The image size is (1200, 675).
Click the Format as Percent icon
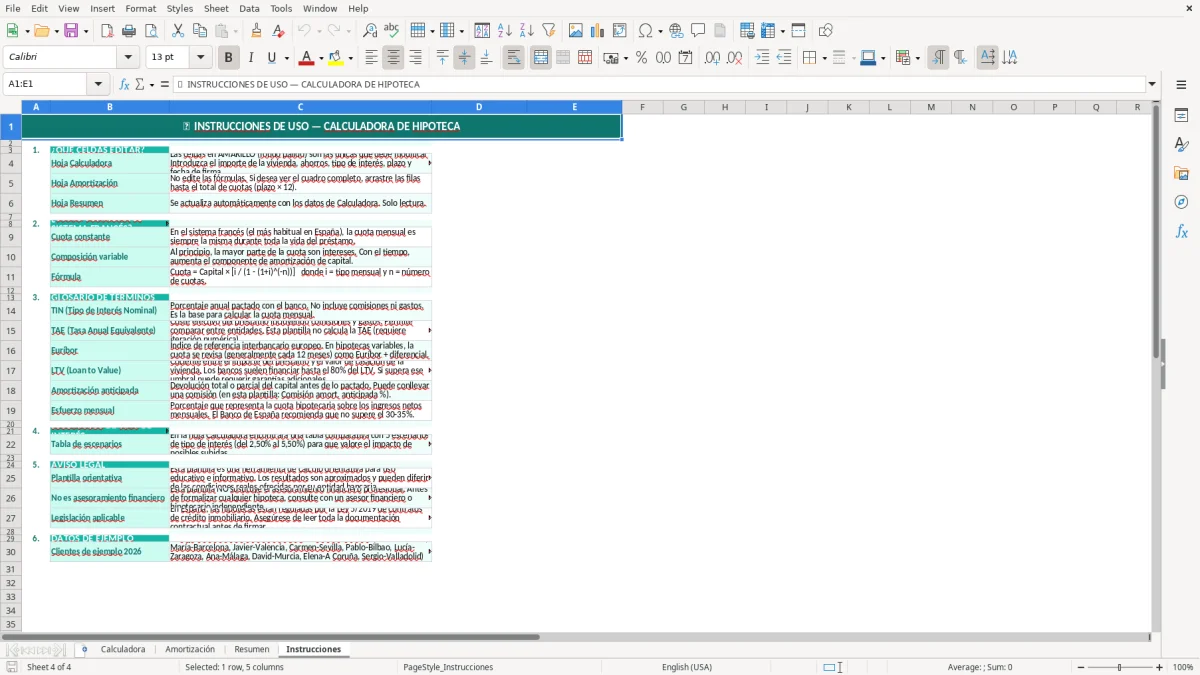pos(642,58)
